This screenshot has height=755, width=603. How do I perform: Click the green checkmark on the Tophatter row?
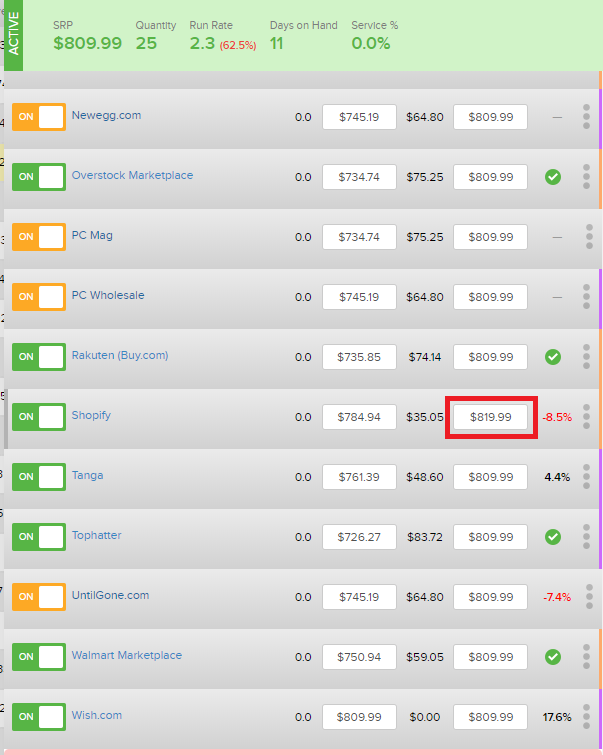(x=553, y=537)
